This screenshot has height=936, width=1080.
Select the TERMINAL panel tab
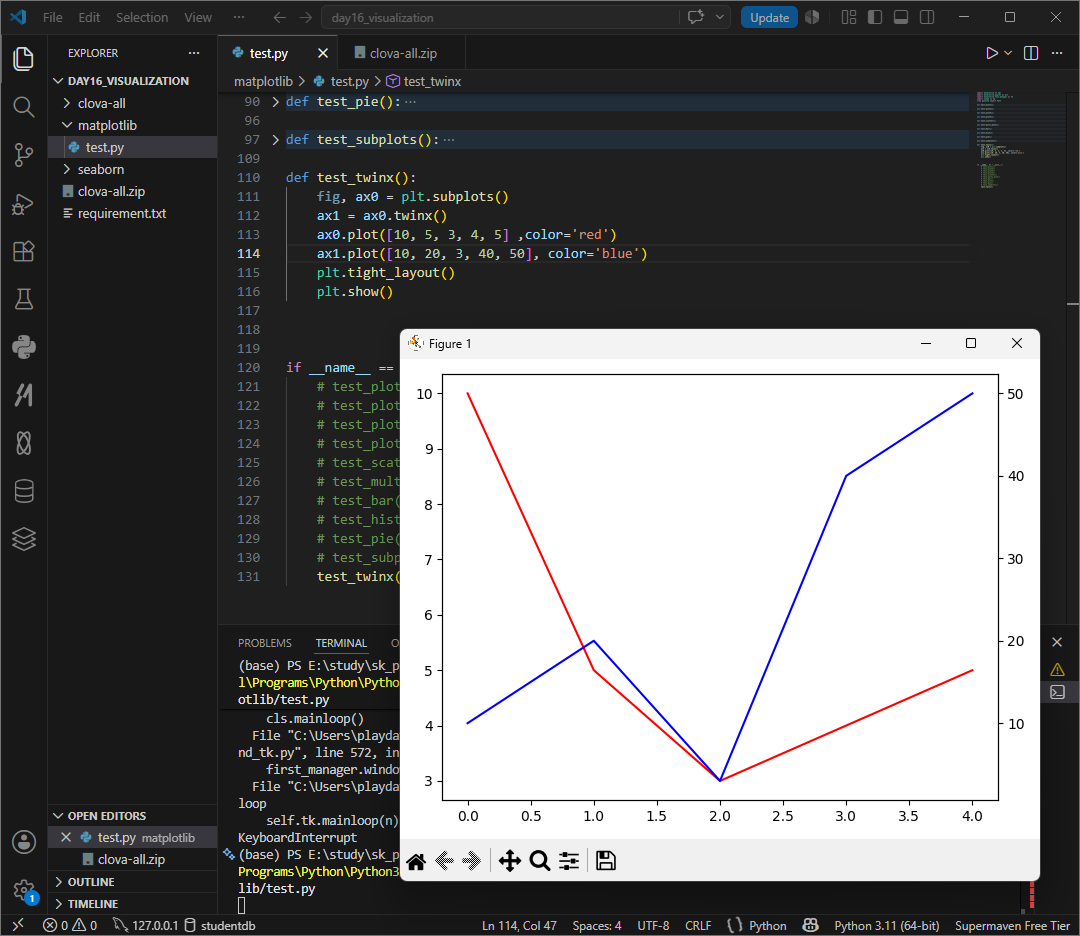[341, 643]
